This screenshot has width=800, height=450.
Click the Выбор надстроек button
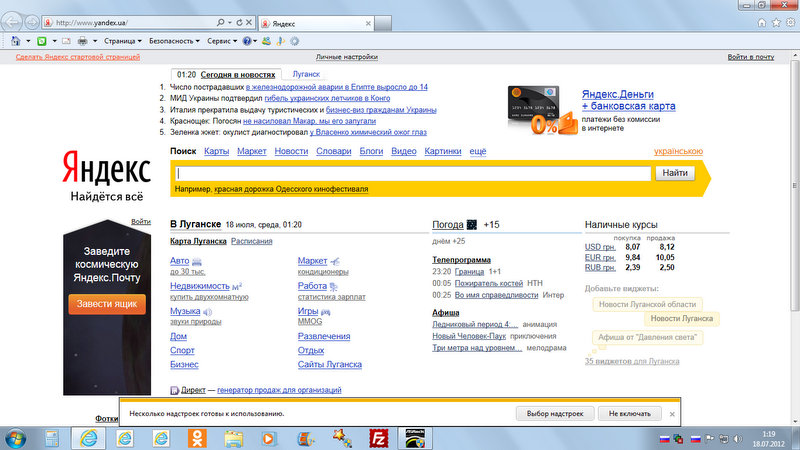coord(555,414)
